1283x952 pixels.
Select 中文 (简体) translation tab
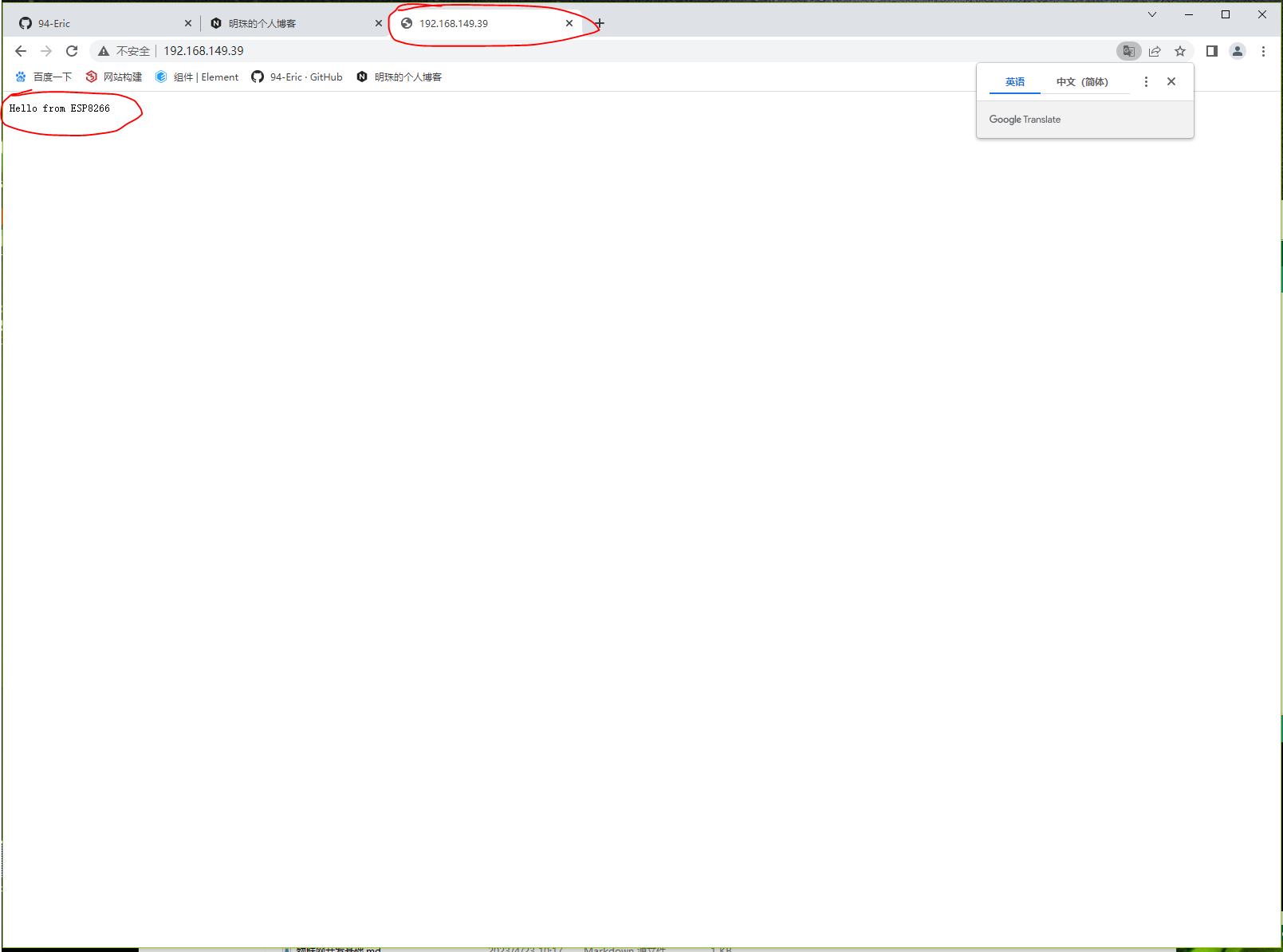(1082, 82)
